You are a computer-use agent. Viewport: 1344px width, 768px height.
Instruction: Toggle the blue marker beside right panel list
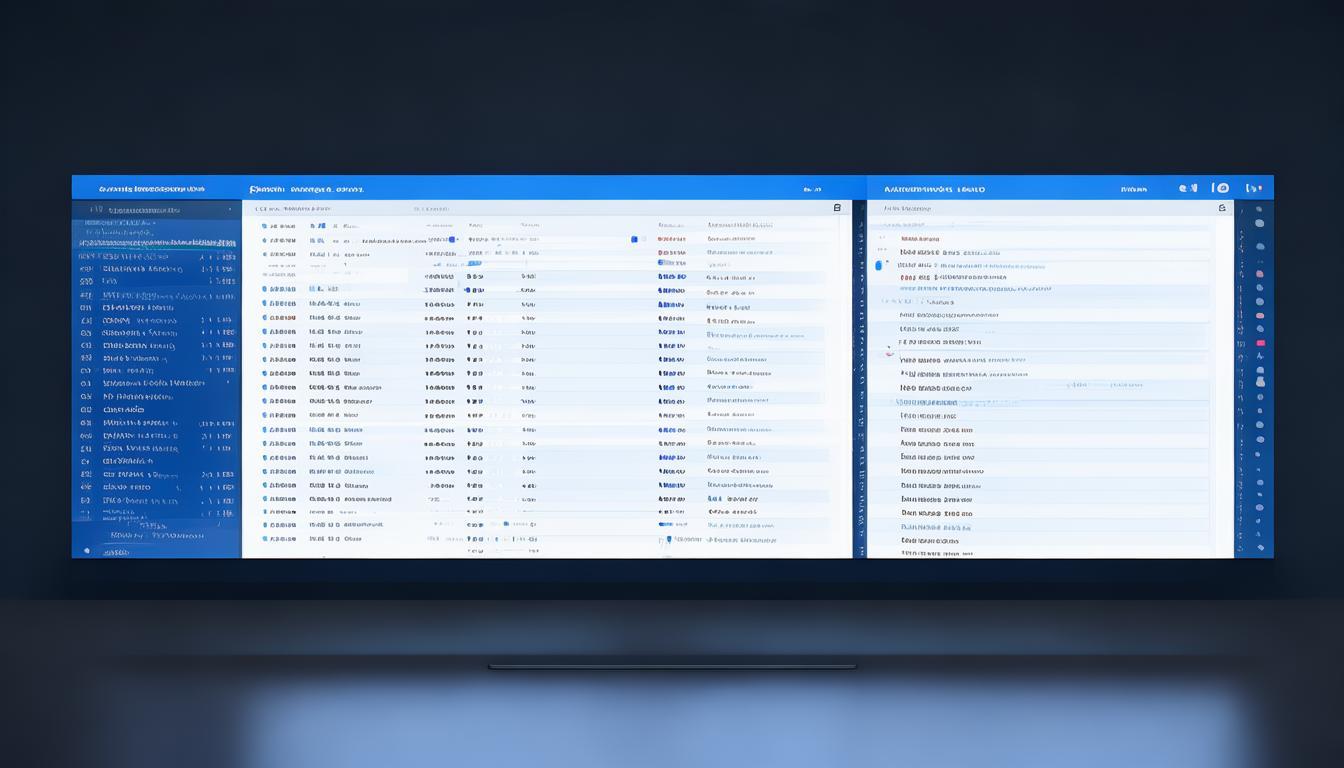879,265
